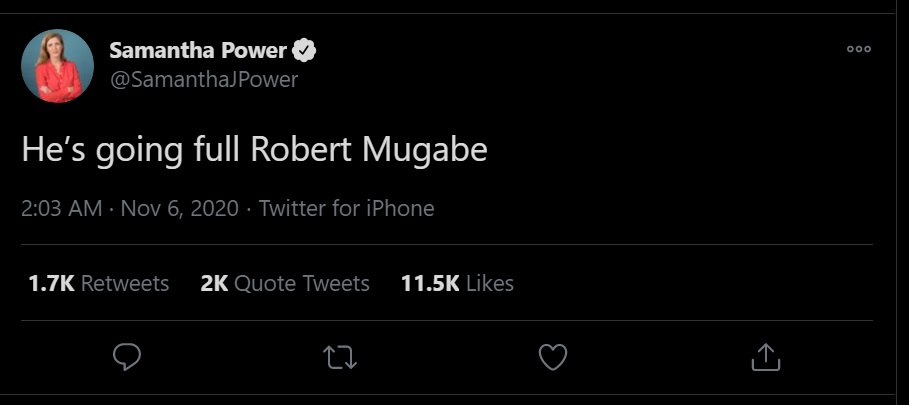The height and width of the screenshot is (405, 909).
Task: View the list under the "Retweets" label
Action: [125, 283]
